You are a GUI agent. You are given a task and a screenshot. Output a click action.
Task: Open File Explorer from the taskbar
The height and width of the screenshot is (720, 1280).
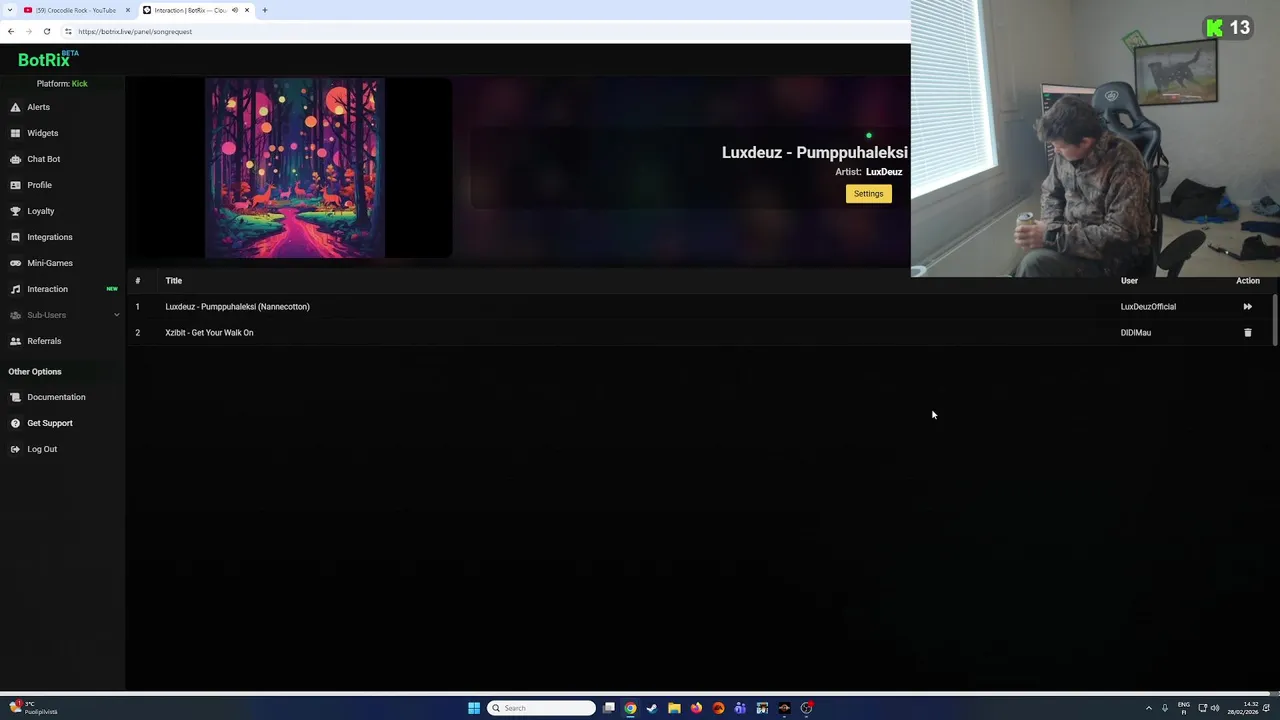[x=674, y=708]
